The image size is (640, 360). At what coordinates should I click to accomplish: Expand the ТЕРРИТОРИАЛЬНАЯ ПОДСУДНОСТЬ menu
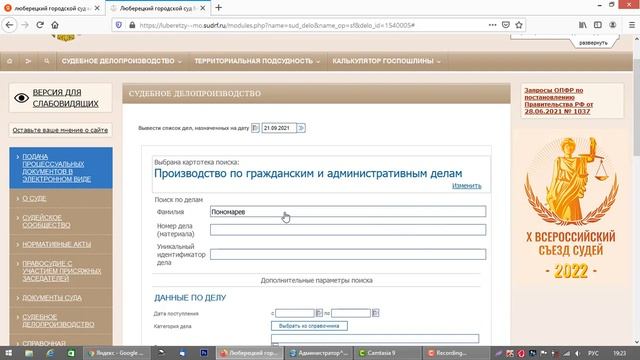coord(257,61)
